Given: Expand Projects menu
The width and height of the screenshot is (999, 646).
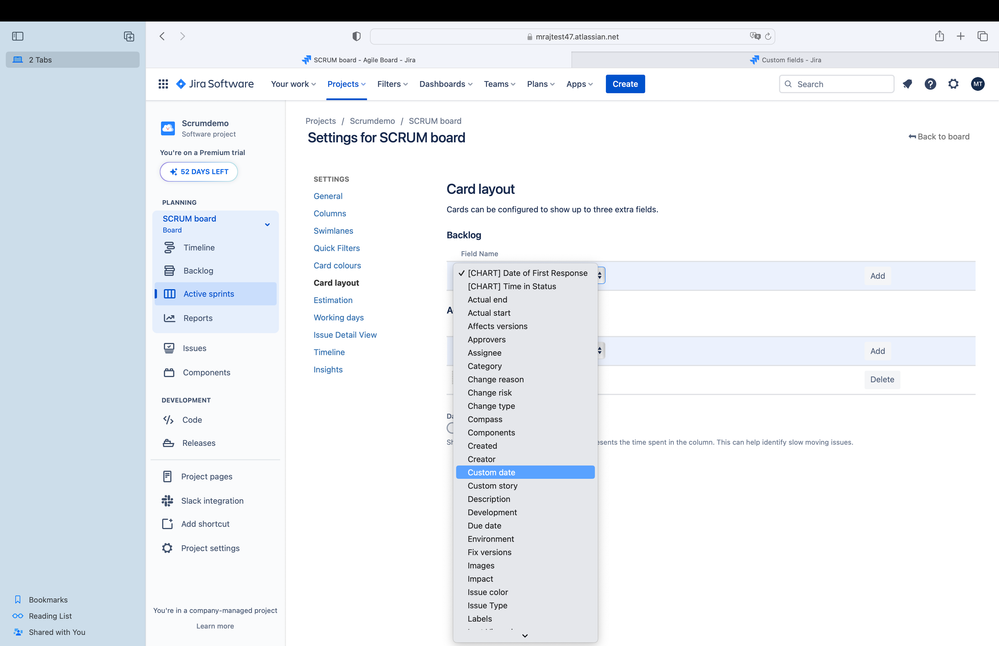Looking at the screenshot, I should click(347, 84).
